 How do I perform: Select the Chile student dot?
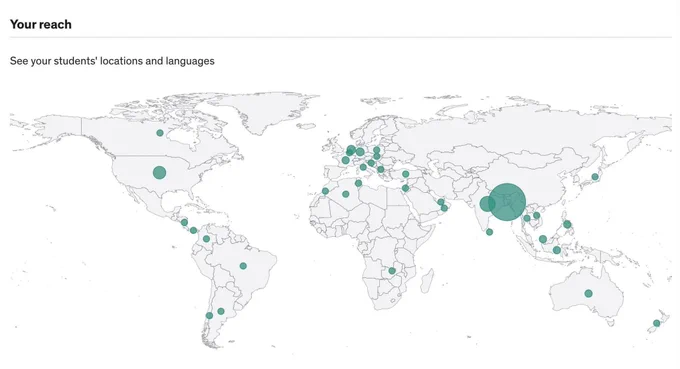[x=209, y=316]
